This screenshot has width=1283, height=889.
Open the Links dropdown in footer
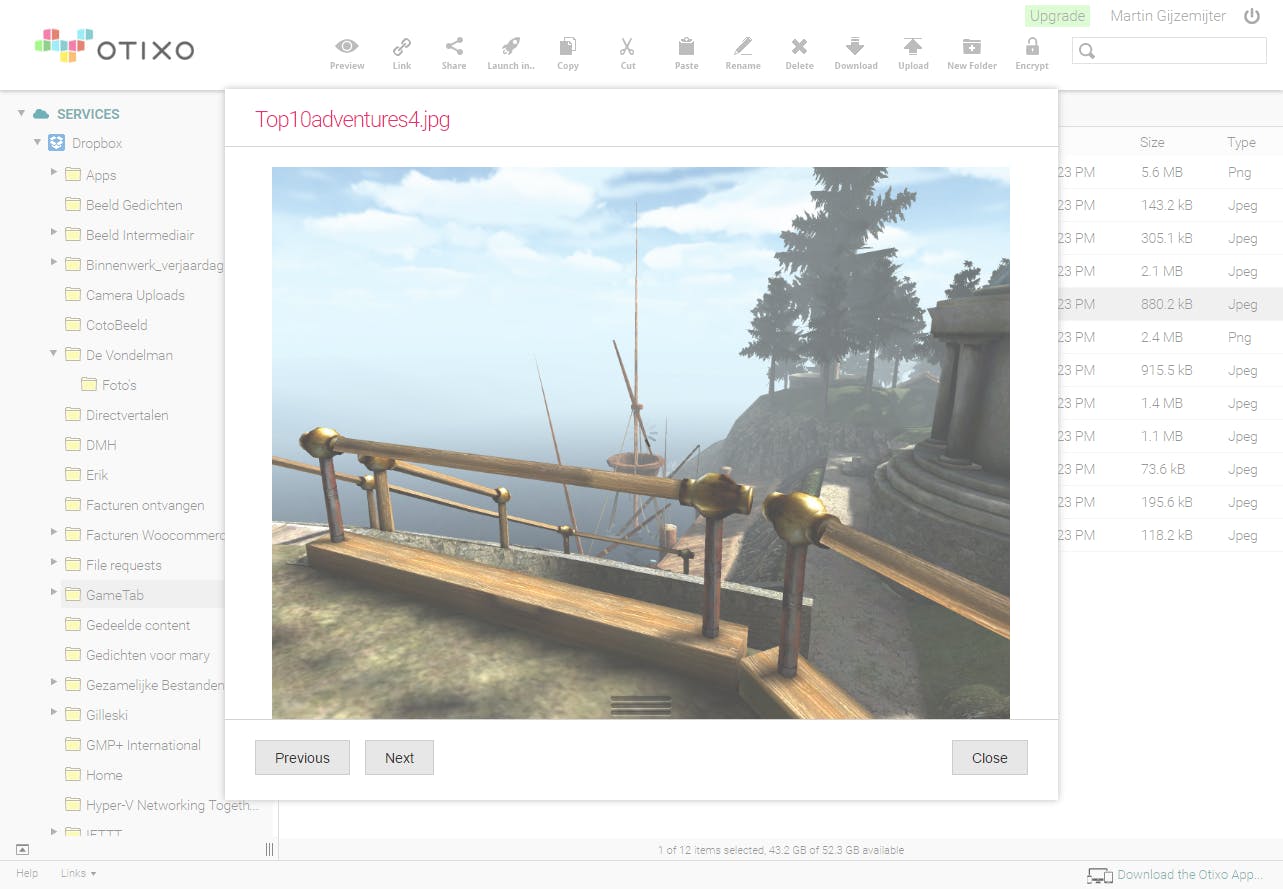point(79,874)
